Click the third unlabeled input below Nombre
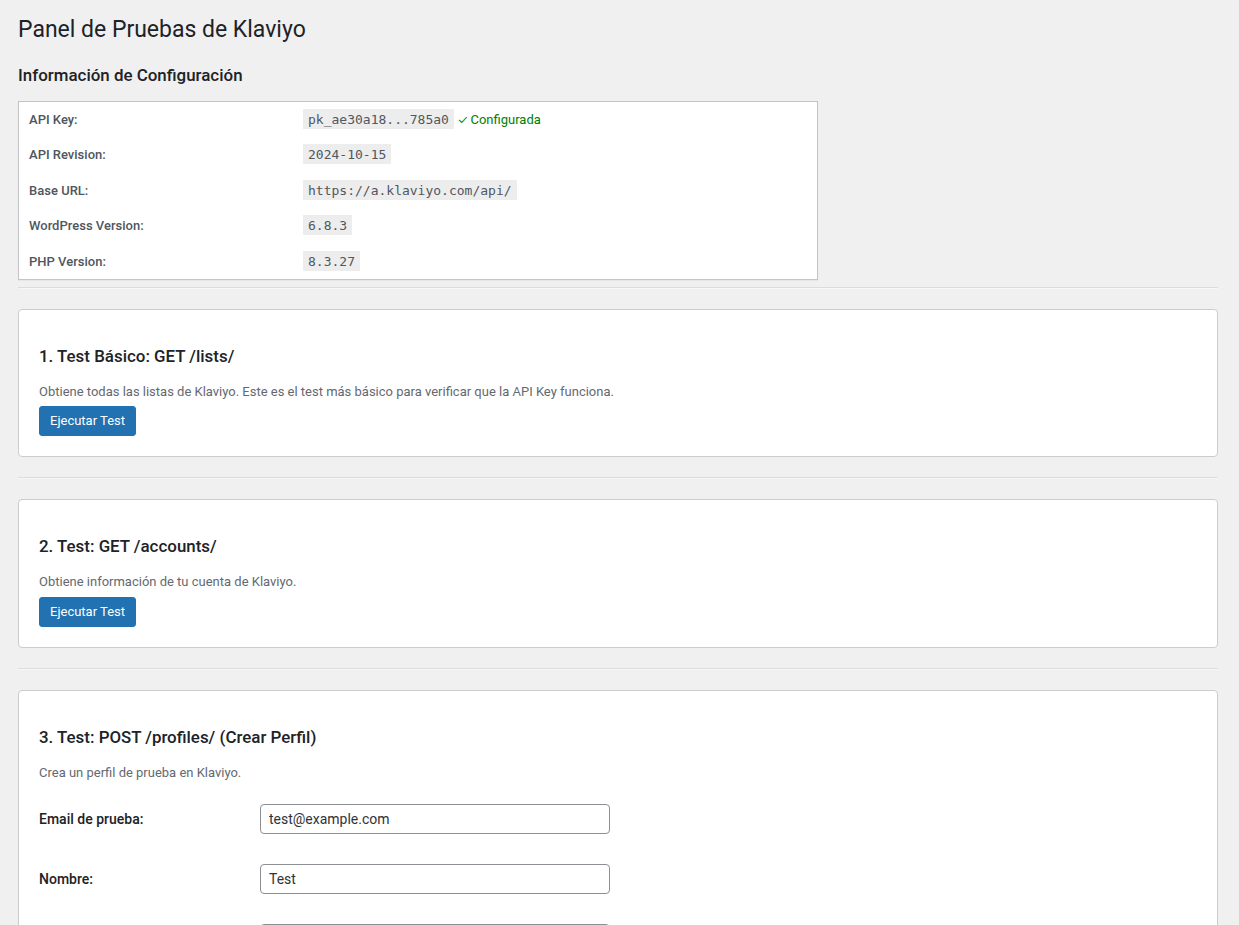This screenshot has height=925, width=1239. click(x=434, y=922)
